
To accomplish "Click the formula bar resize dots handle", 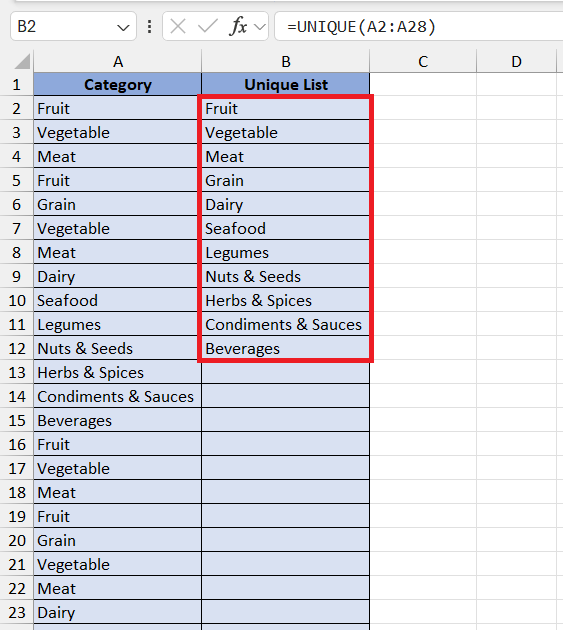I will [149, 27].
